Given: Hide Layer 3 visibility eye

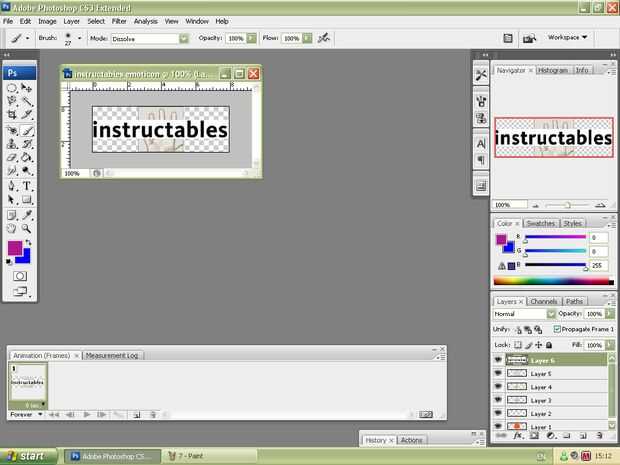Looking at the screenshot, I should click(x=498, y=400).
